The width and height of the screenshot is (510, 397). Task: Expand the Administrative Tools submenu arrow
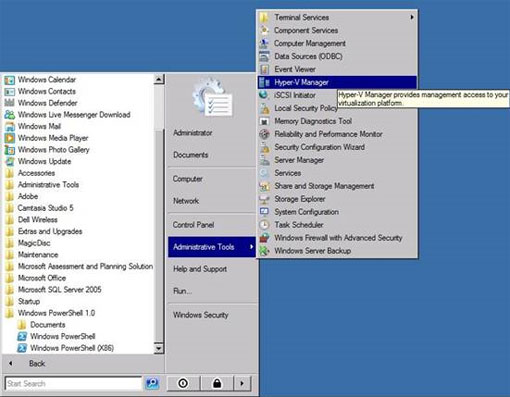[x=251, y=247]
